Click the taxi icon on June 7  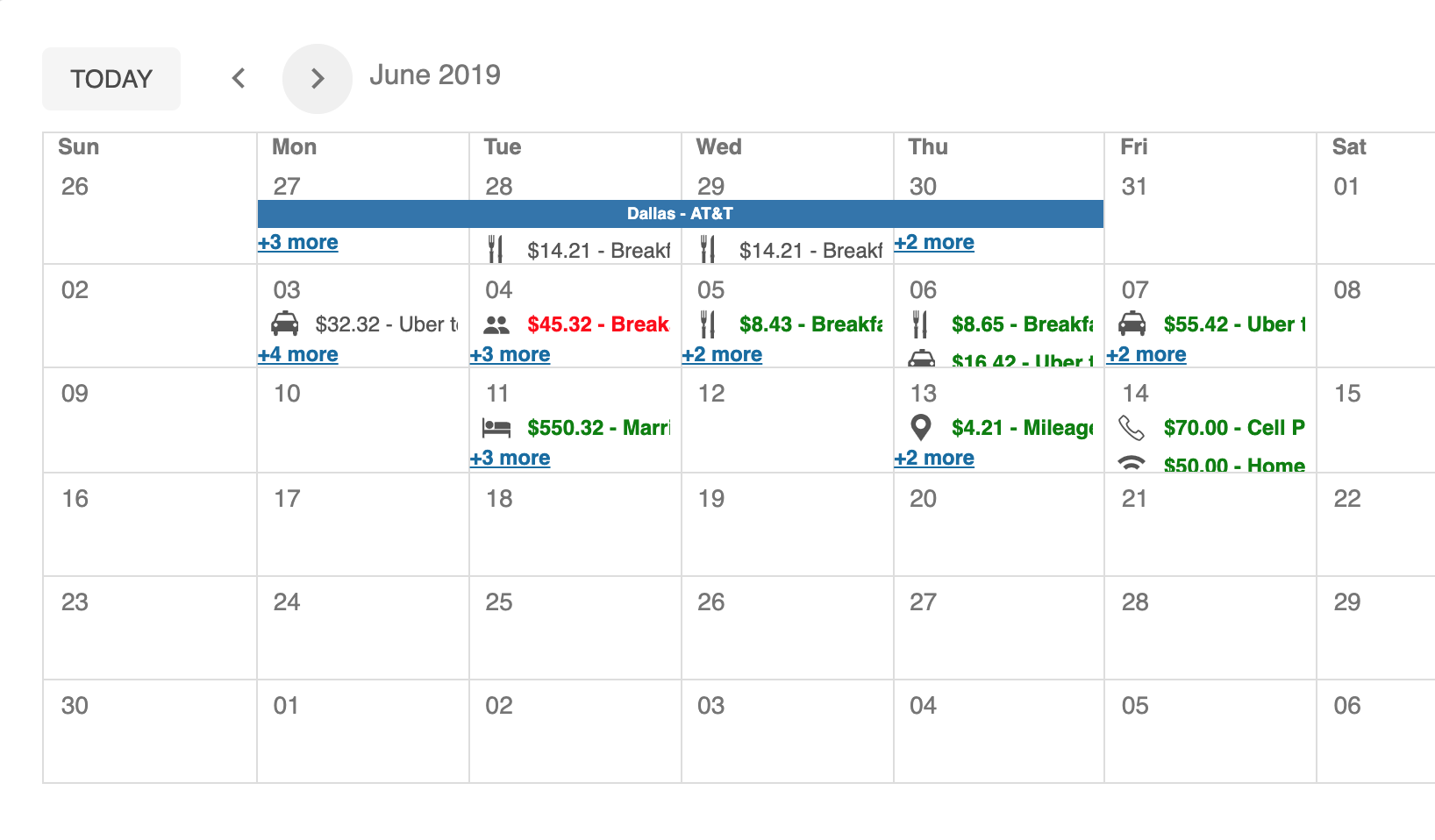[1132, 324]
